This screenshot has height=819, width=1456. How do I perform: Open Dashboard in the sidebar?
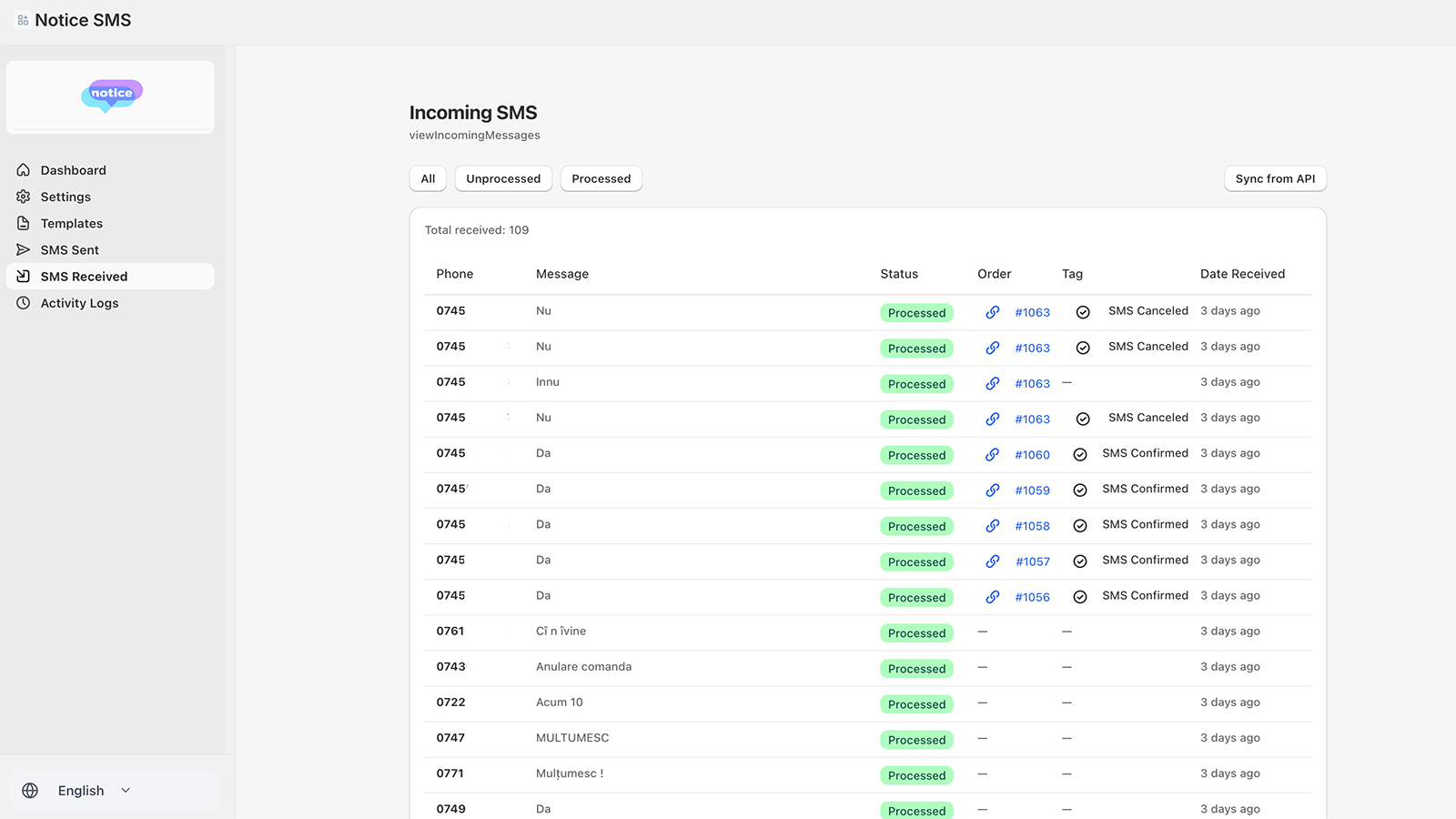click(x=110, y=170)
